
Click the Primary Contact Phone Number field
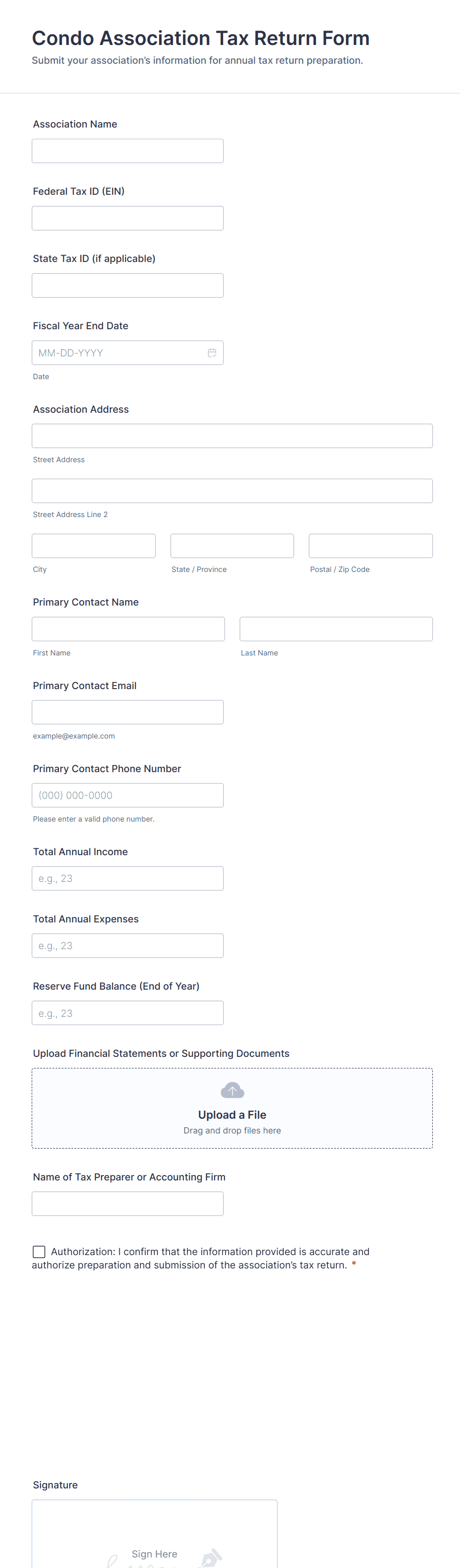pyautogui.click(x=127, y=795)
